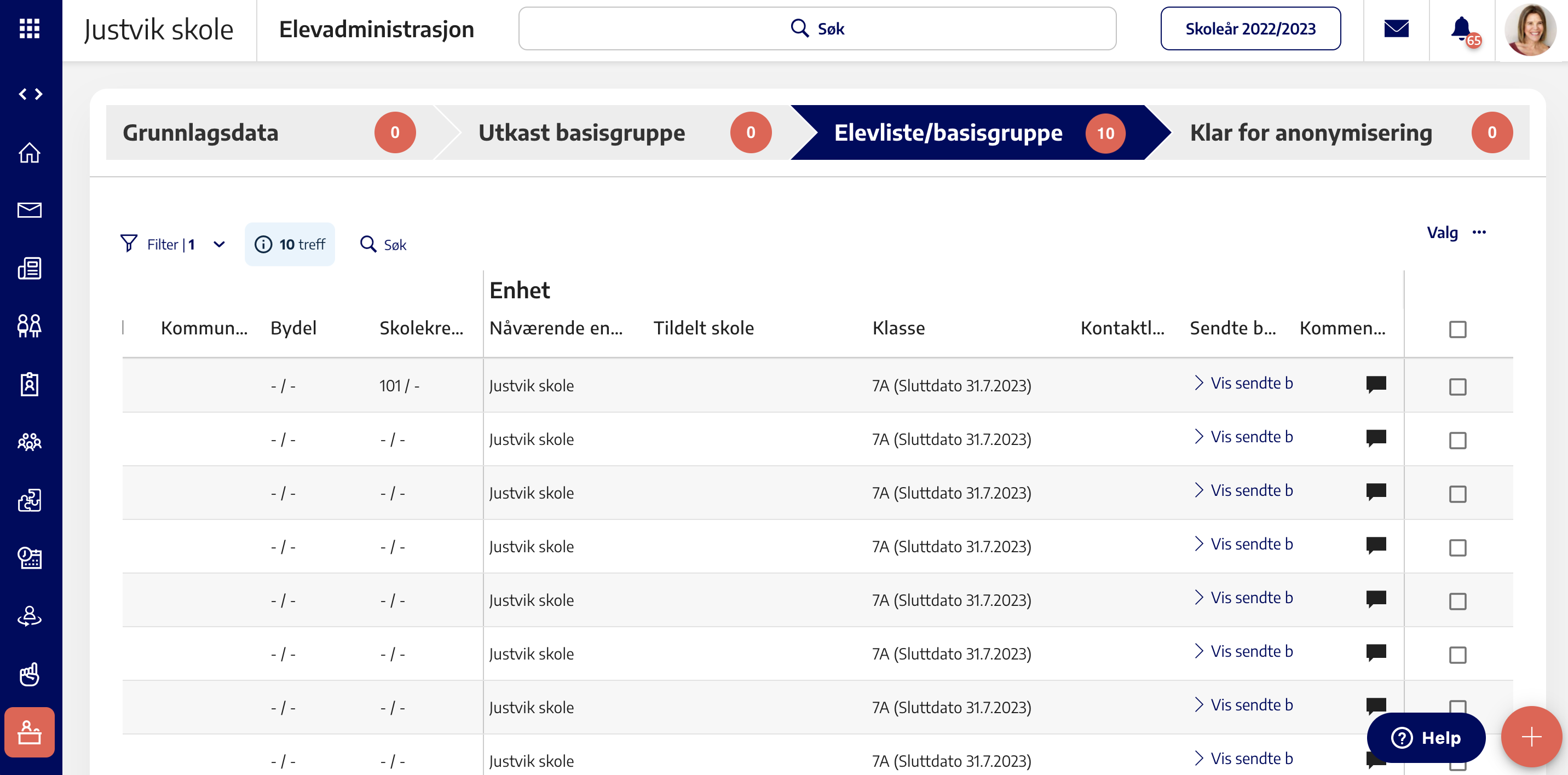
Task: Open the user profile photo
Action: pyautogui.click(x=1530, y=29)
